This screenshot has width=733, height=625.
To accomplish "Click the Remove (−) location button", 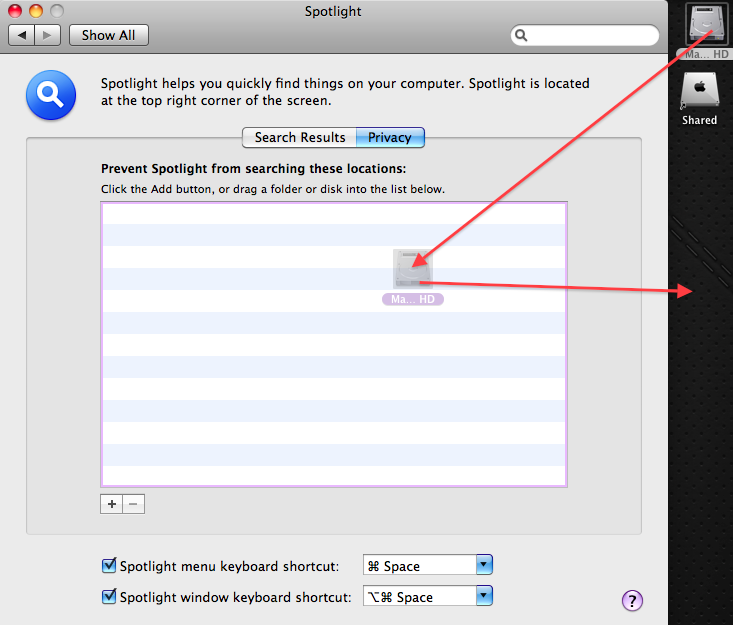I will pos(134,504).
